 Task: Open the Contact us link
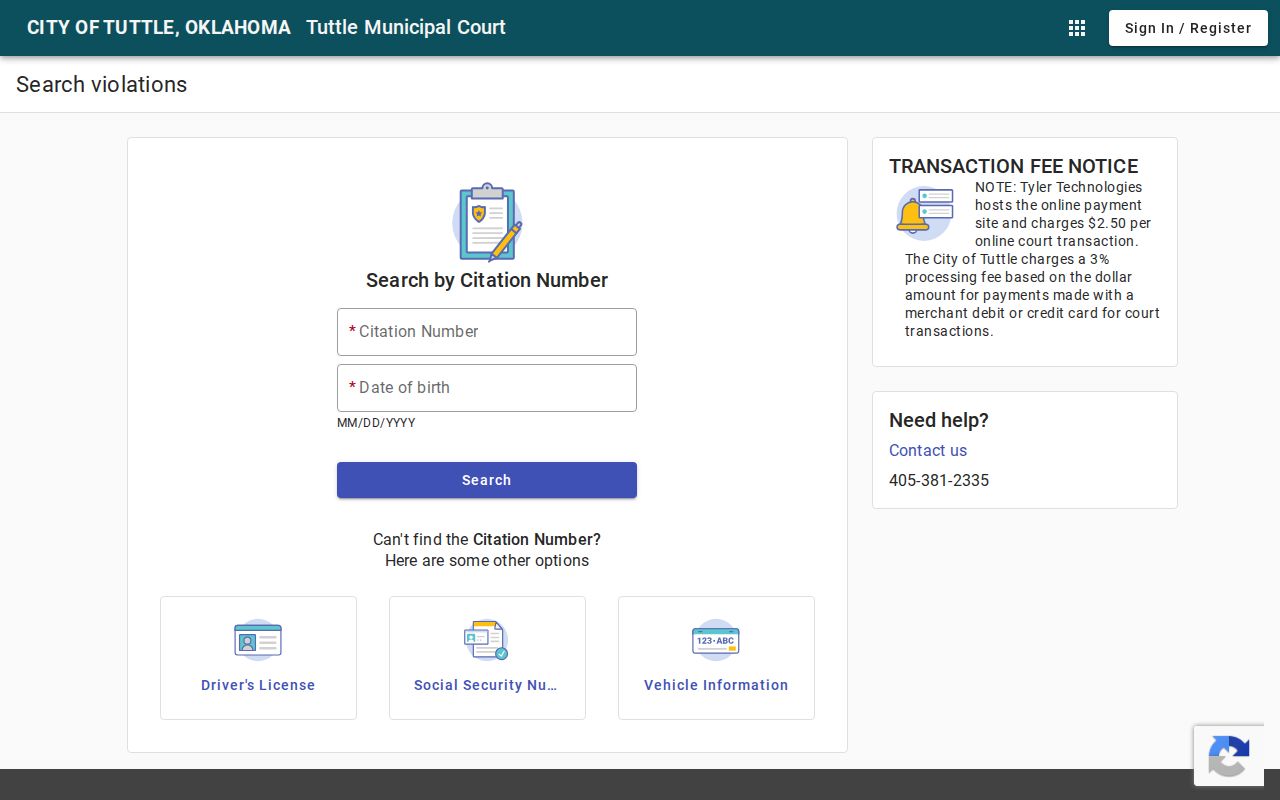[928, 450]
